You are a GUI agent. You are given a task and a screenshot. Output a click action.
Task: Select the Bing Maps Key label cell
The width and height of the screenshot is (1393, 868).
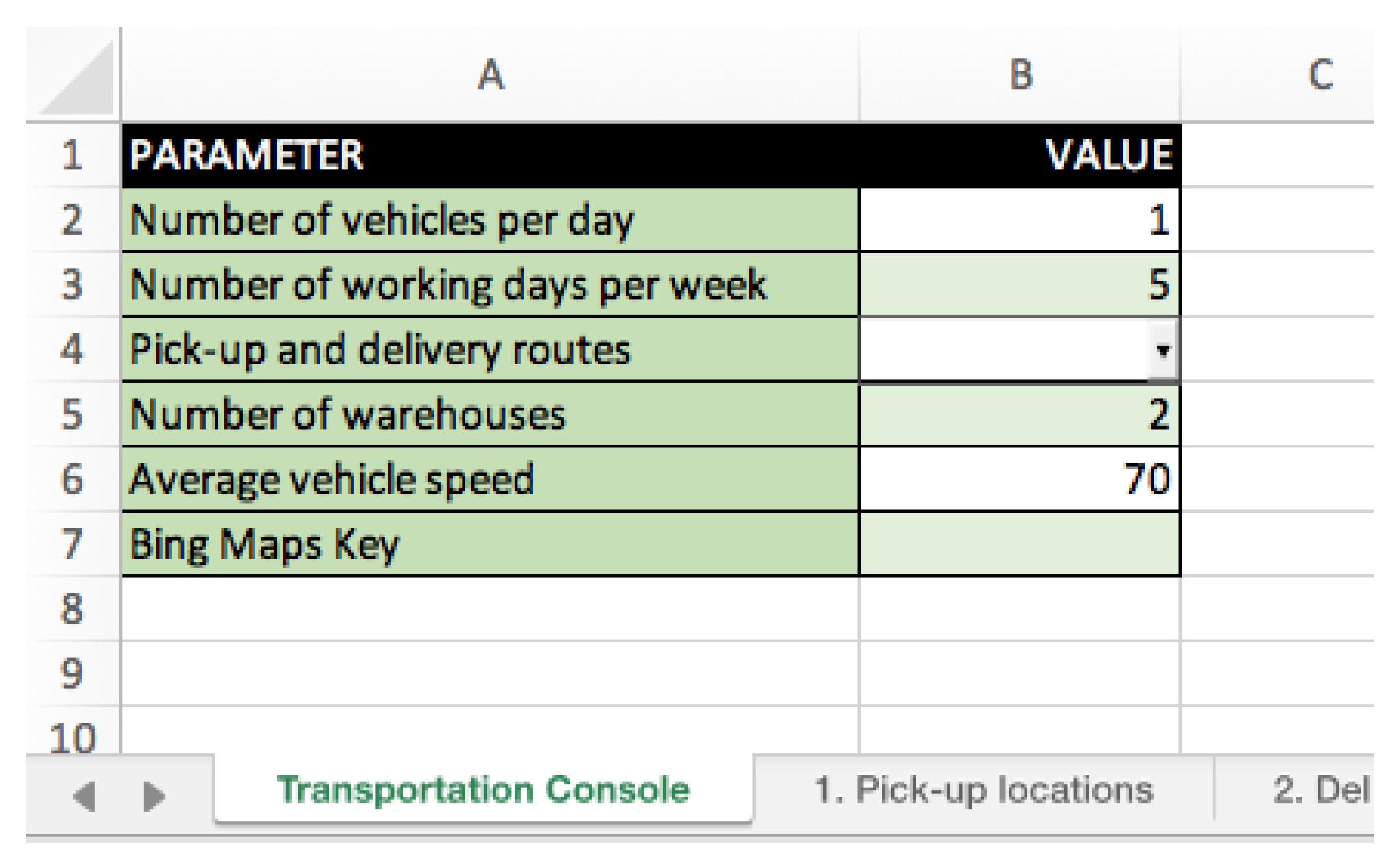click(x=490, y=545)
